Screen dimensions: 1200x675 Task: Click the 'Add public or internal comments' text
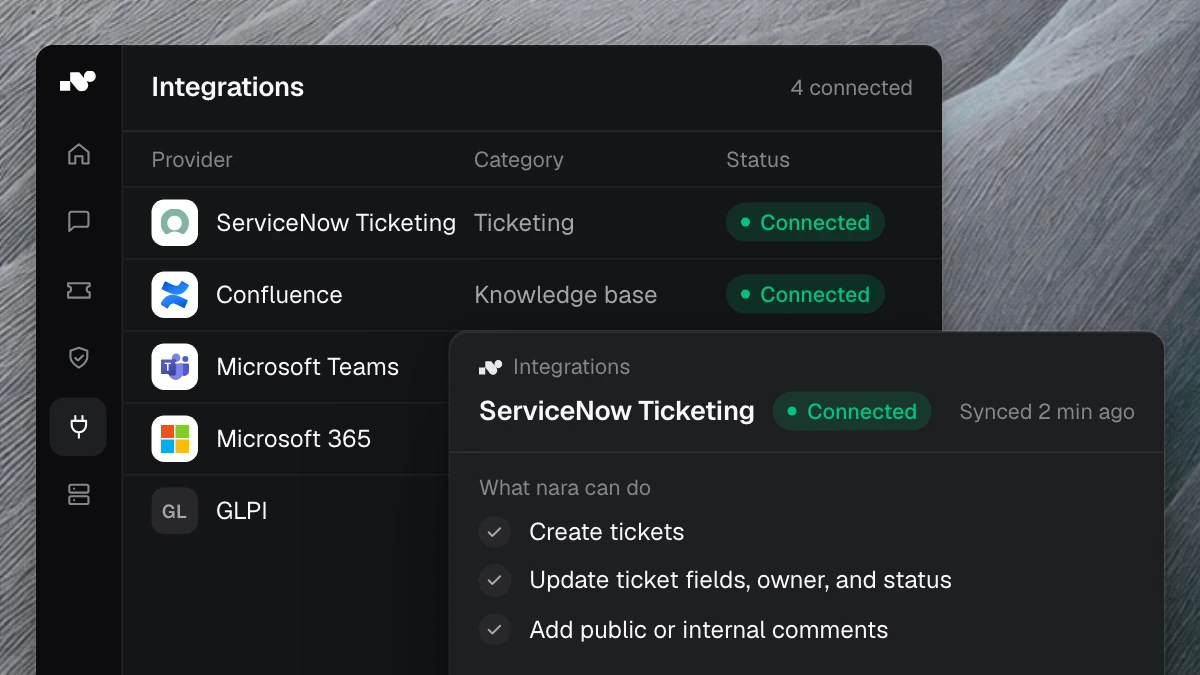709,630
